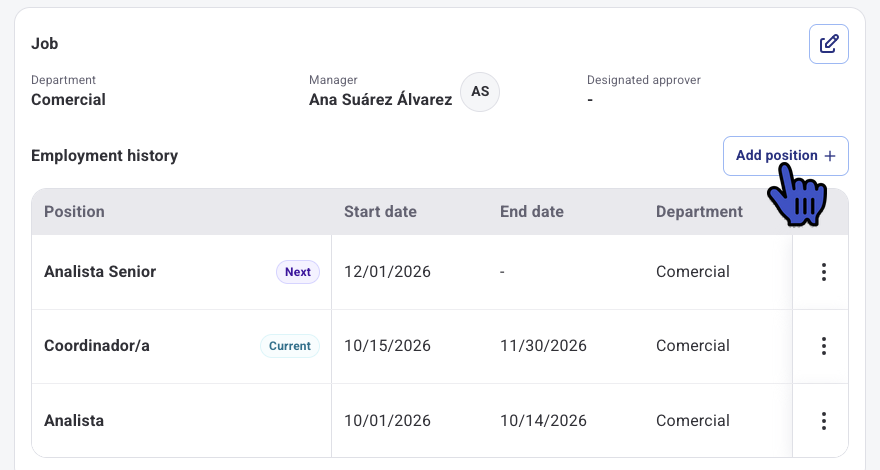The image size is (880, 470).
Task: Click the start date 12/01/2026
Action: click(387, 272)
